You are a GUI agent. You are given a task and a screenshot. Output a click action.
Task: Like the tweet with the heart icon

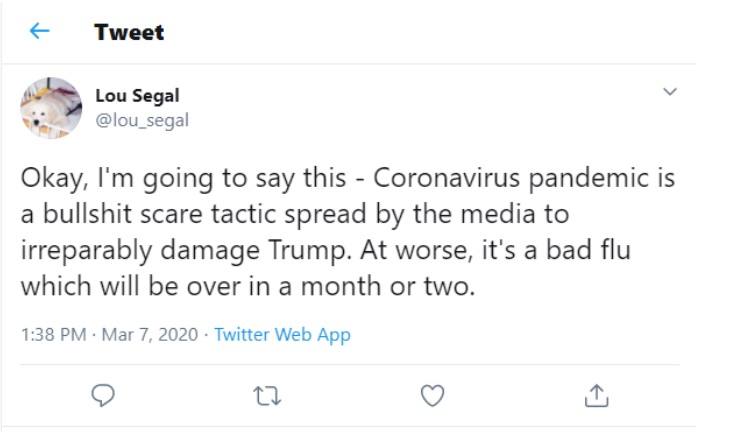431,396
